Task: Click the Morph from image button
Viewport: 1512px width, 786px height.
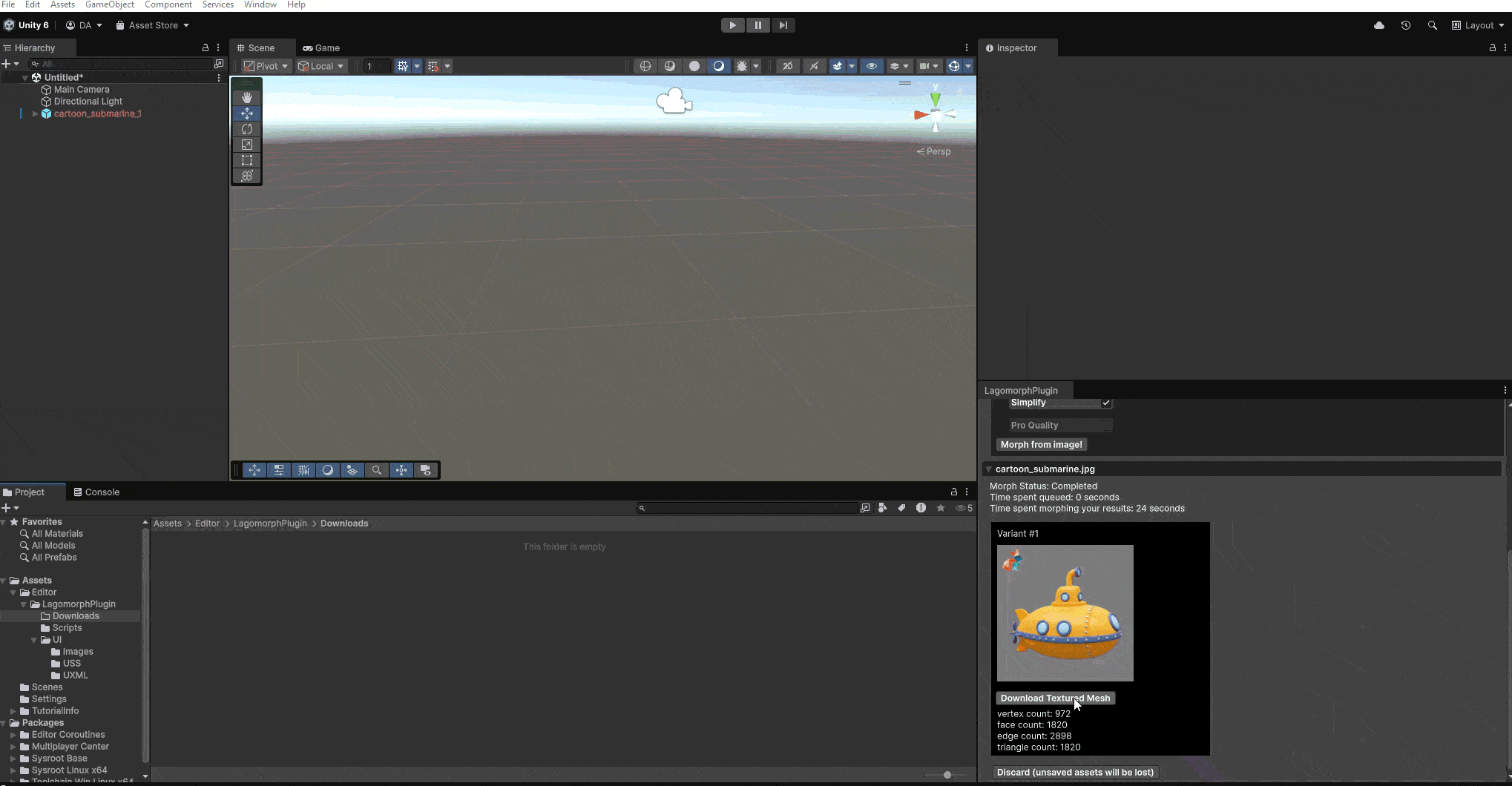Action: [x=1041, y=444]
